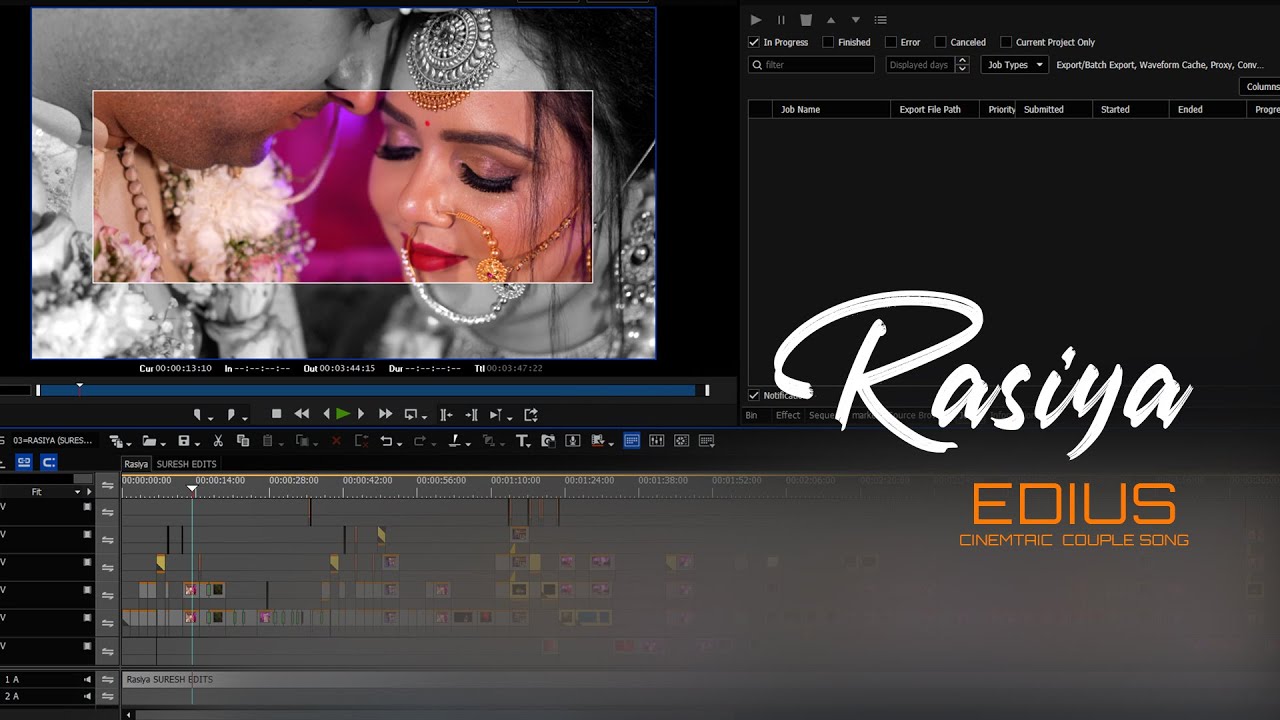
Task: Click the Cut scissors icon
Action: (218, 441)
